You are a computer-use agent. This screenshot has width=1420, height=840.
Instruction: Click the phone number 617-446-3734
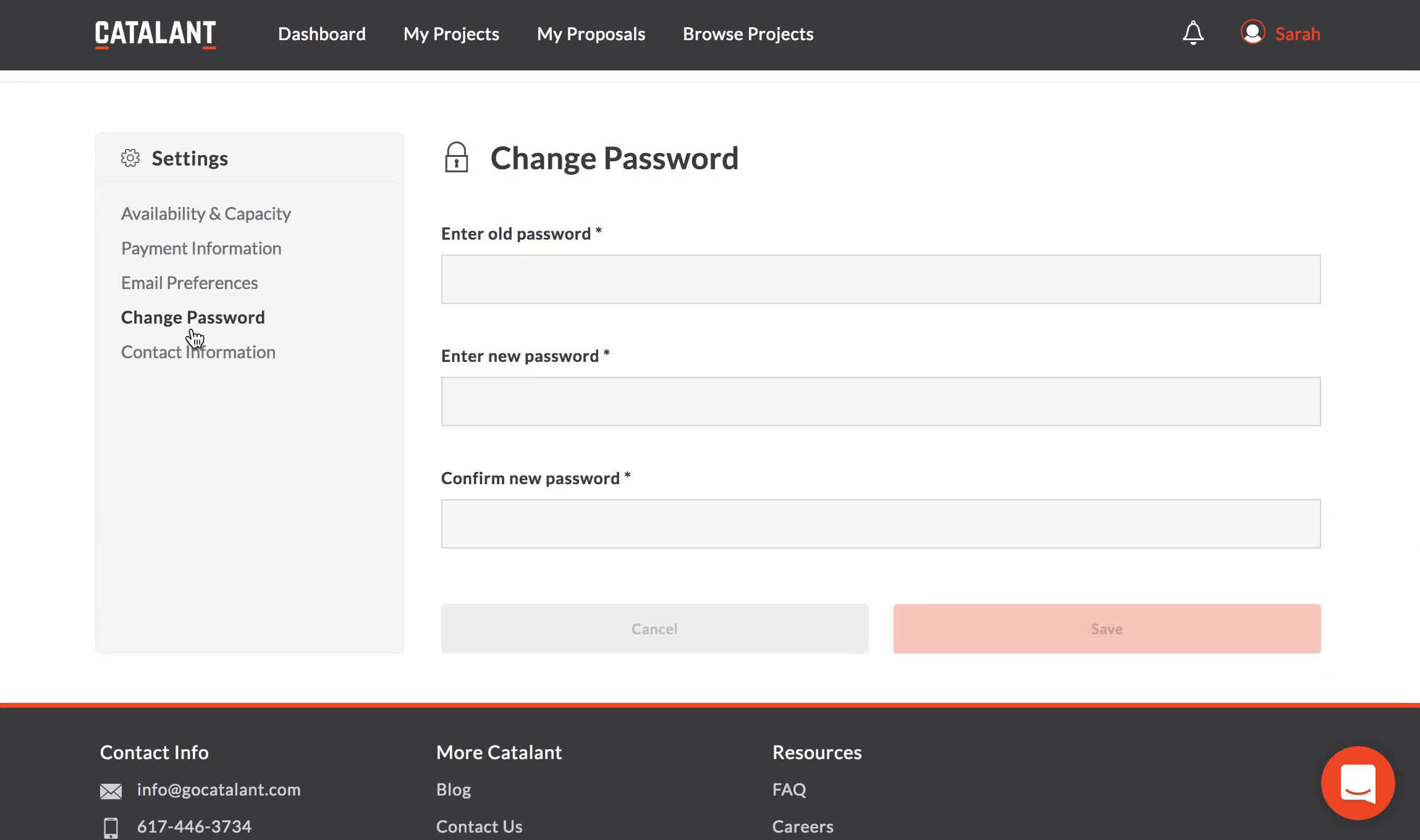tap(194, 826)
